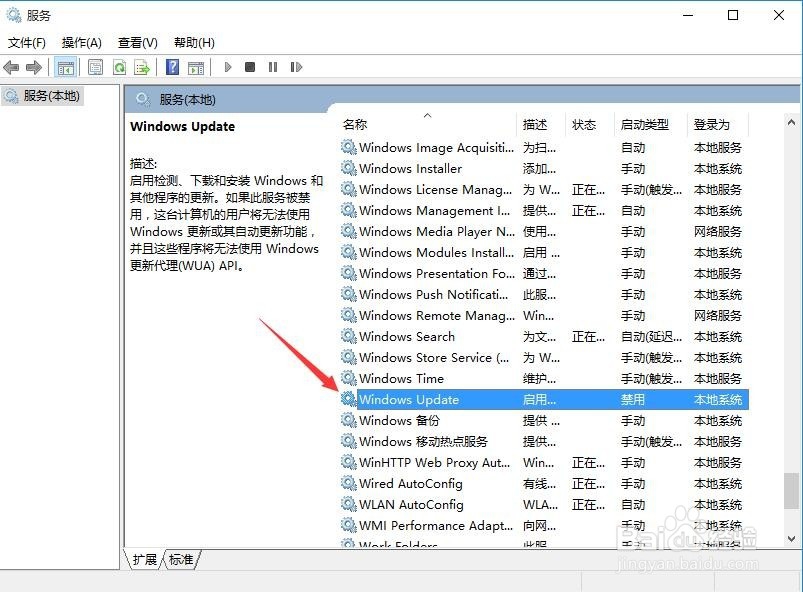Click gear icon of Wired AutoConfig row

(349, 483)
